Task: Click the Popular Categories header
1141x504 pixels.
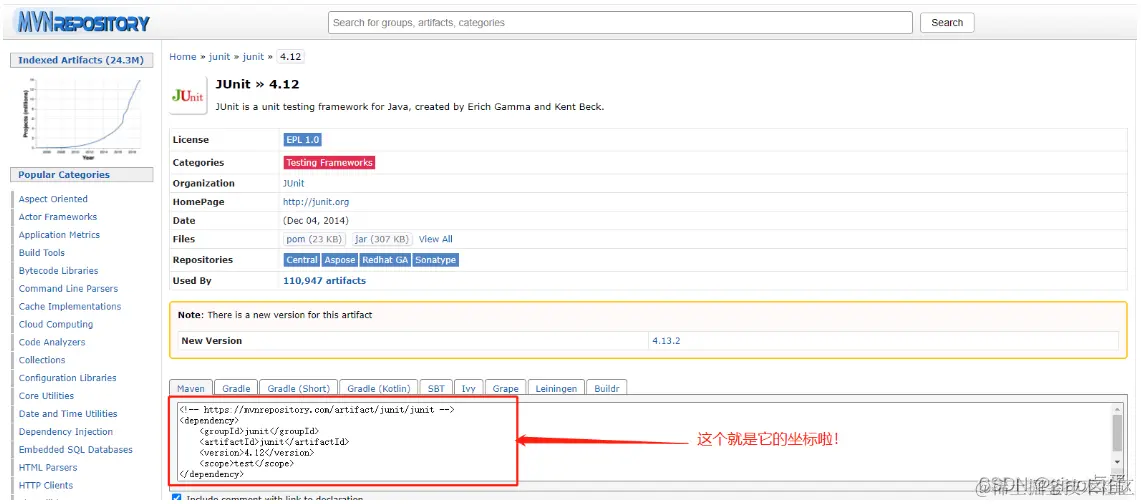Action: click(x=82, y=175)
